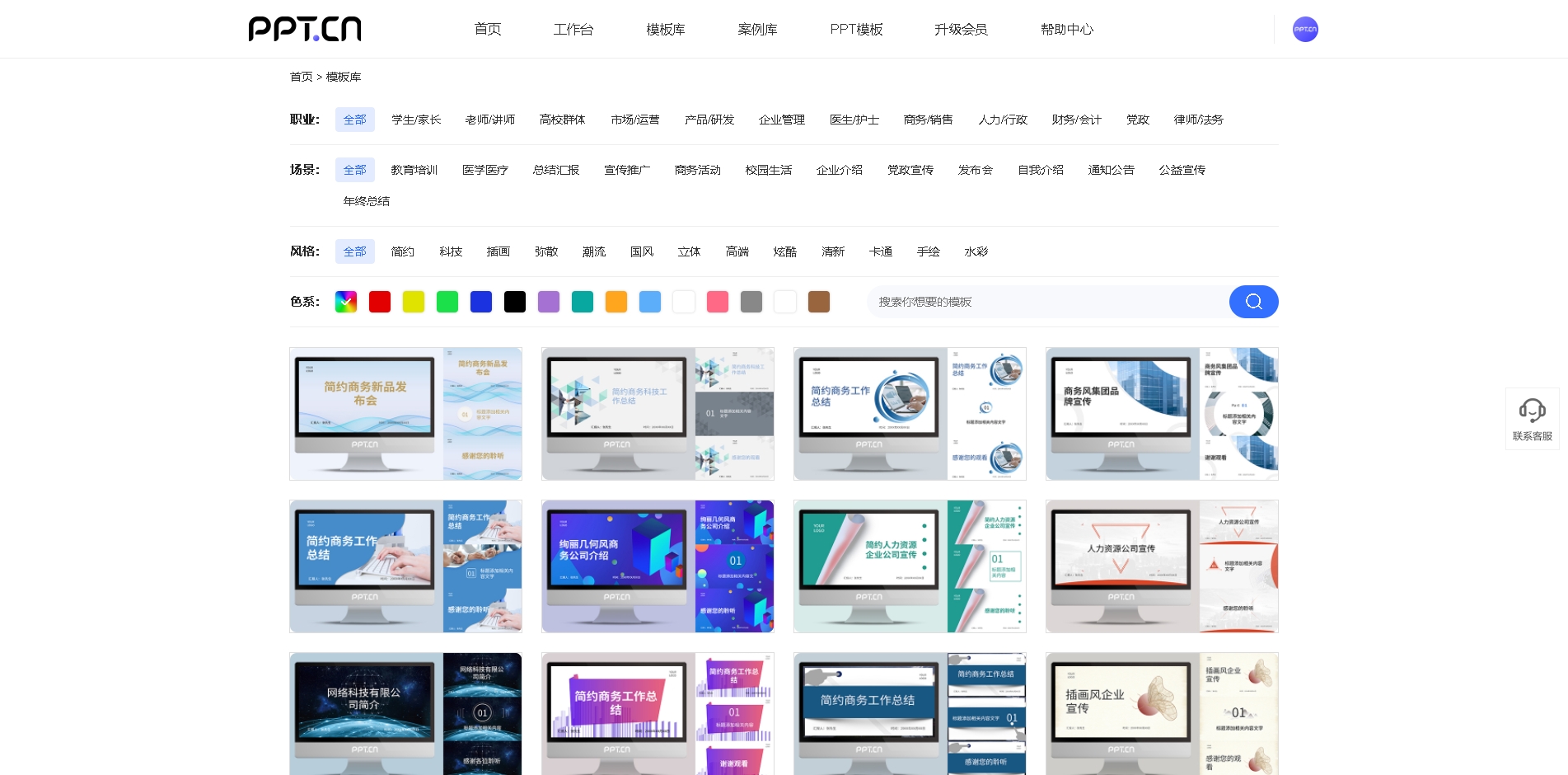The height and width of the screenshot is (775, 1568).
Task: Click the 首页 breadcrumb link
Action: 301,77
